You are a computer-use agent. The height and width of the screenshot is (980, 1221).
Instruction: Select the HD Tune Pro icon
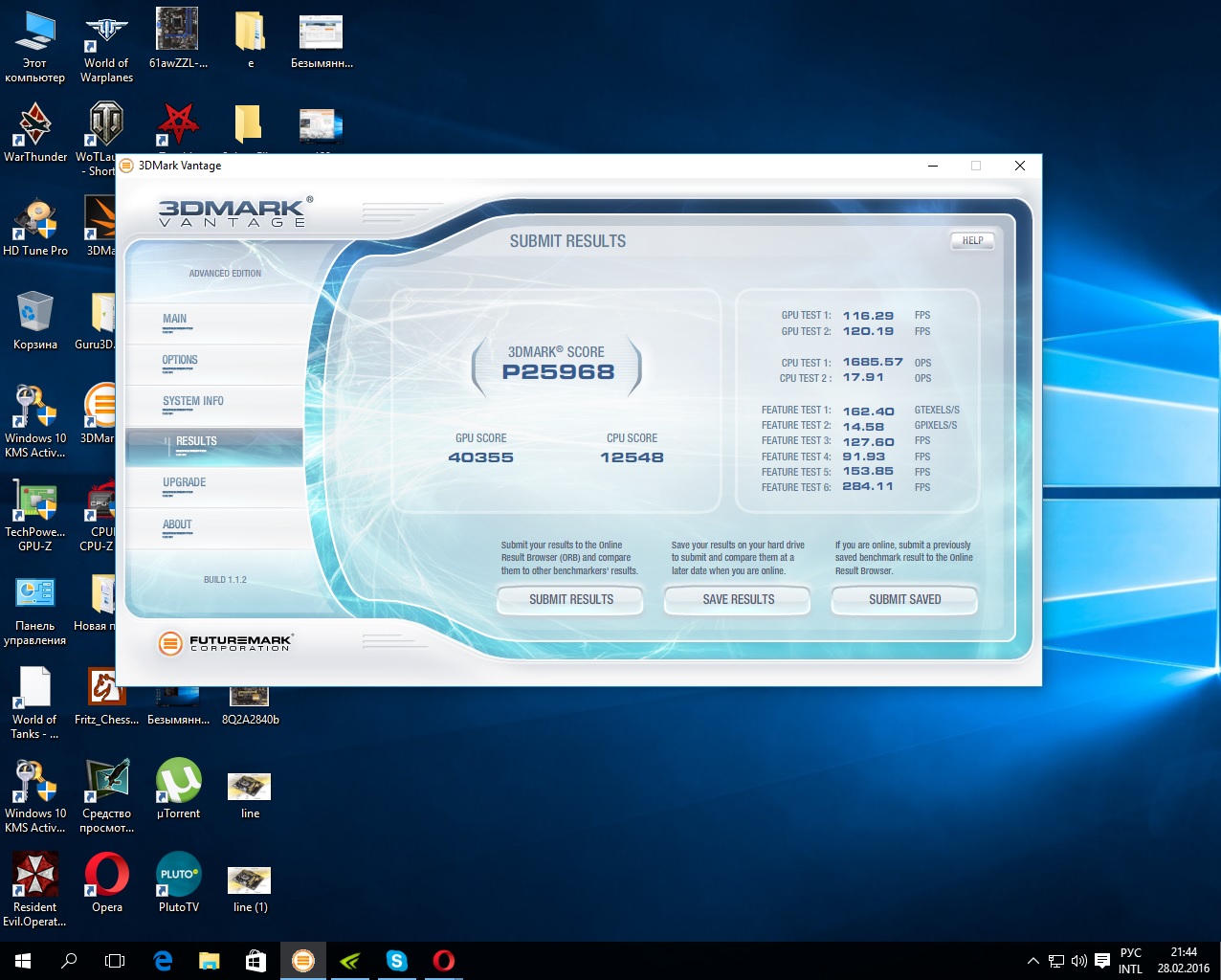pos(35,225)
